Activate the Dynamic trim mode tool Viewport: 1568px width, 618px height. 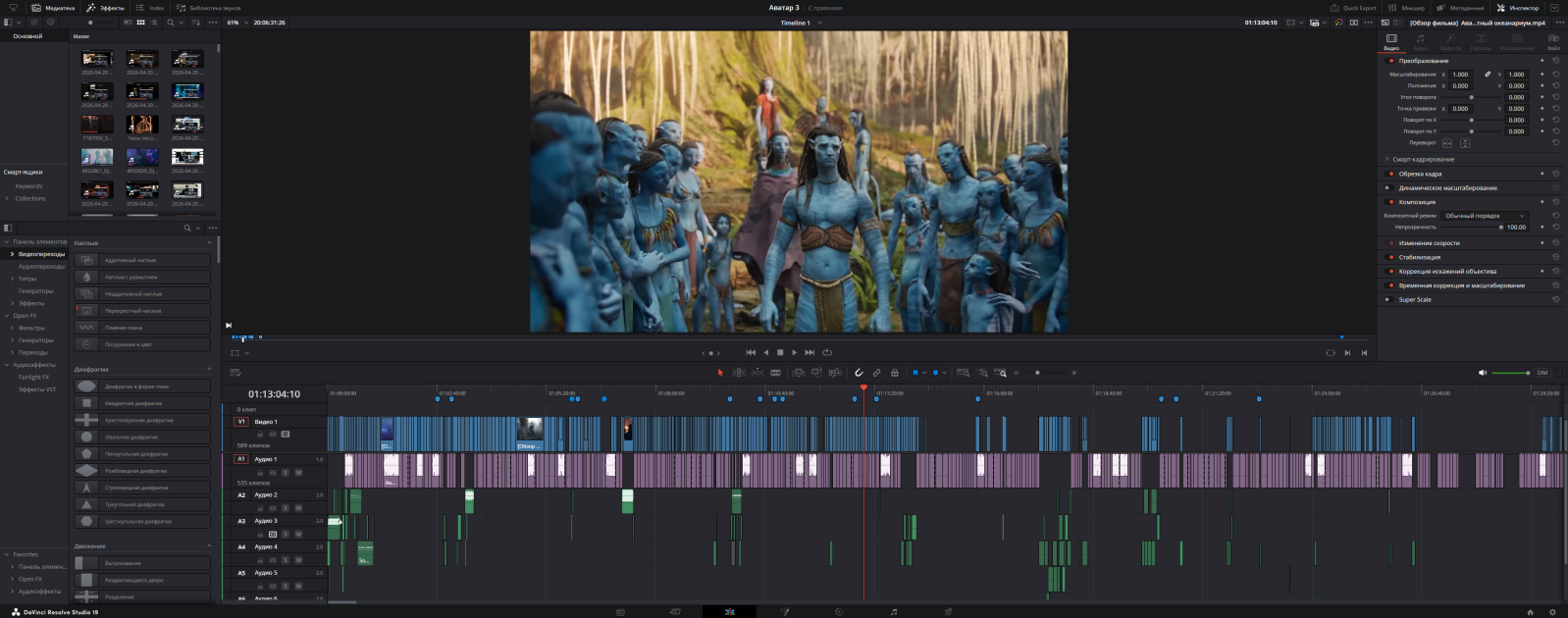[x=758, y=373]
